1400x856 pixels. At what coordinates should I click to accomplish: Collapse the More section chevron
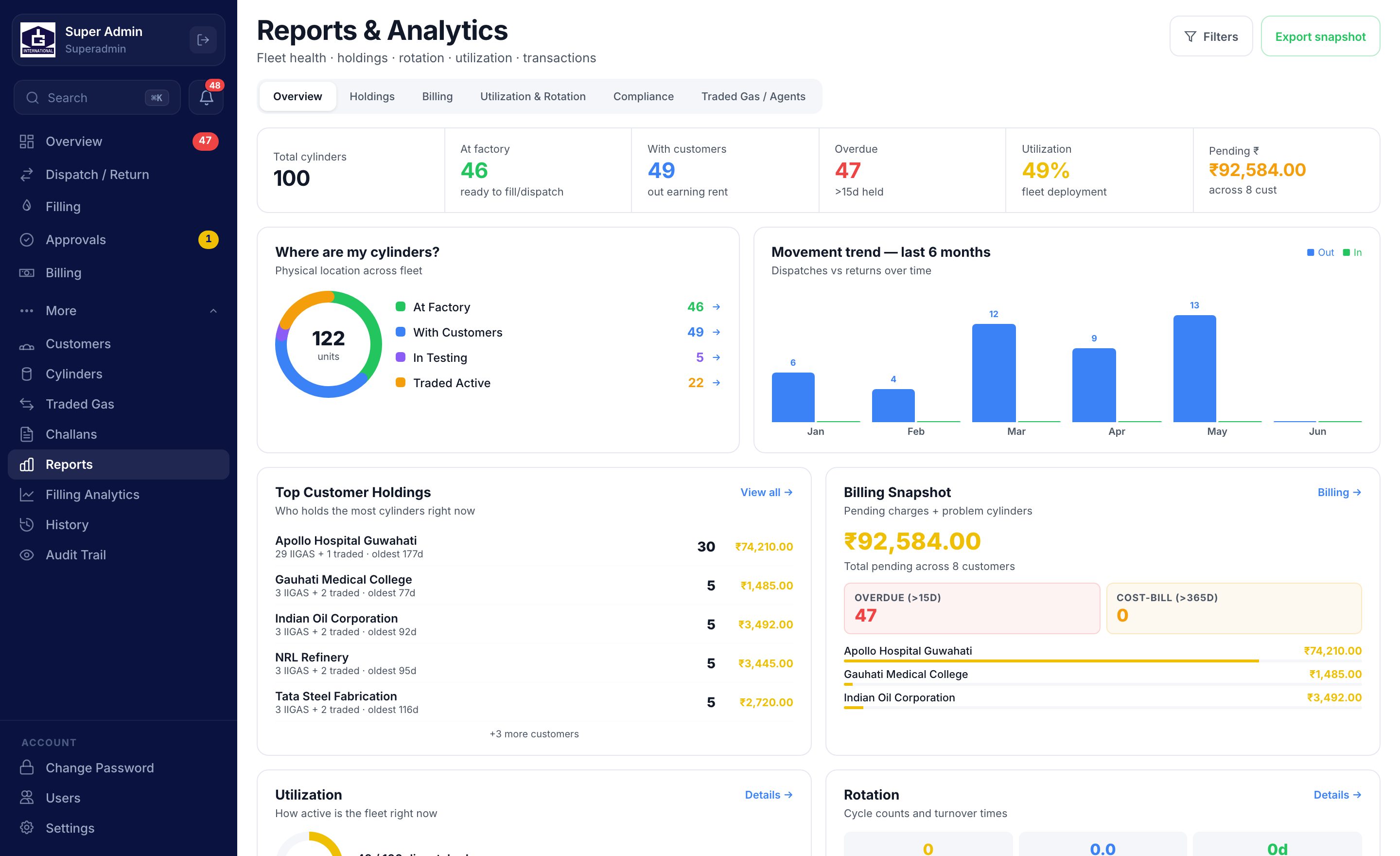[x=213, y=311]
